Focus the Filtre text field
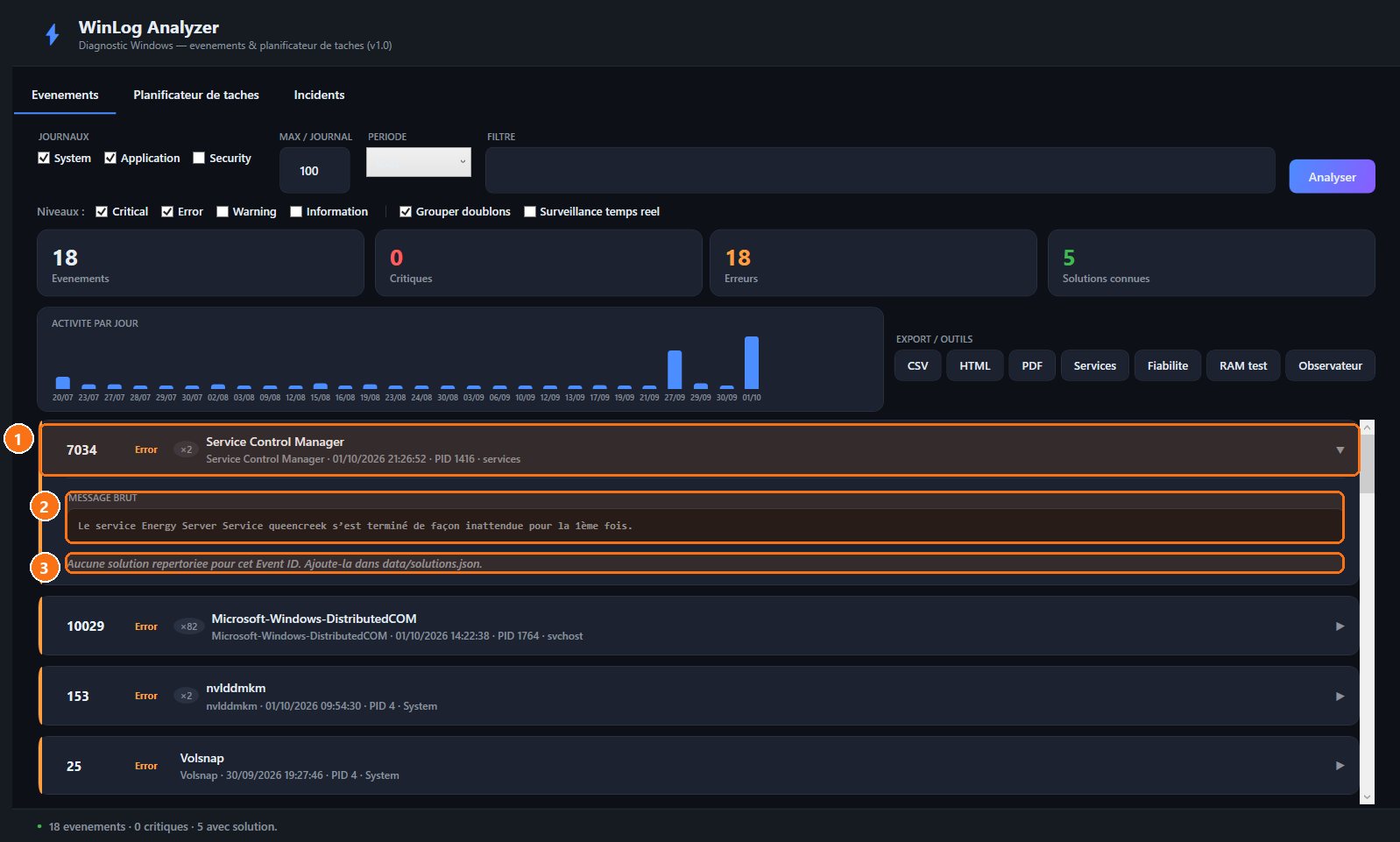The image size is (1400, 842). point(880,170)
